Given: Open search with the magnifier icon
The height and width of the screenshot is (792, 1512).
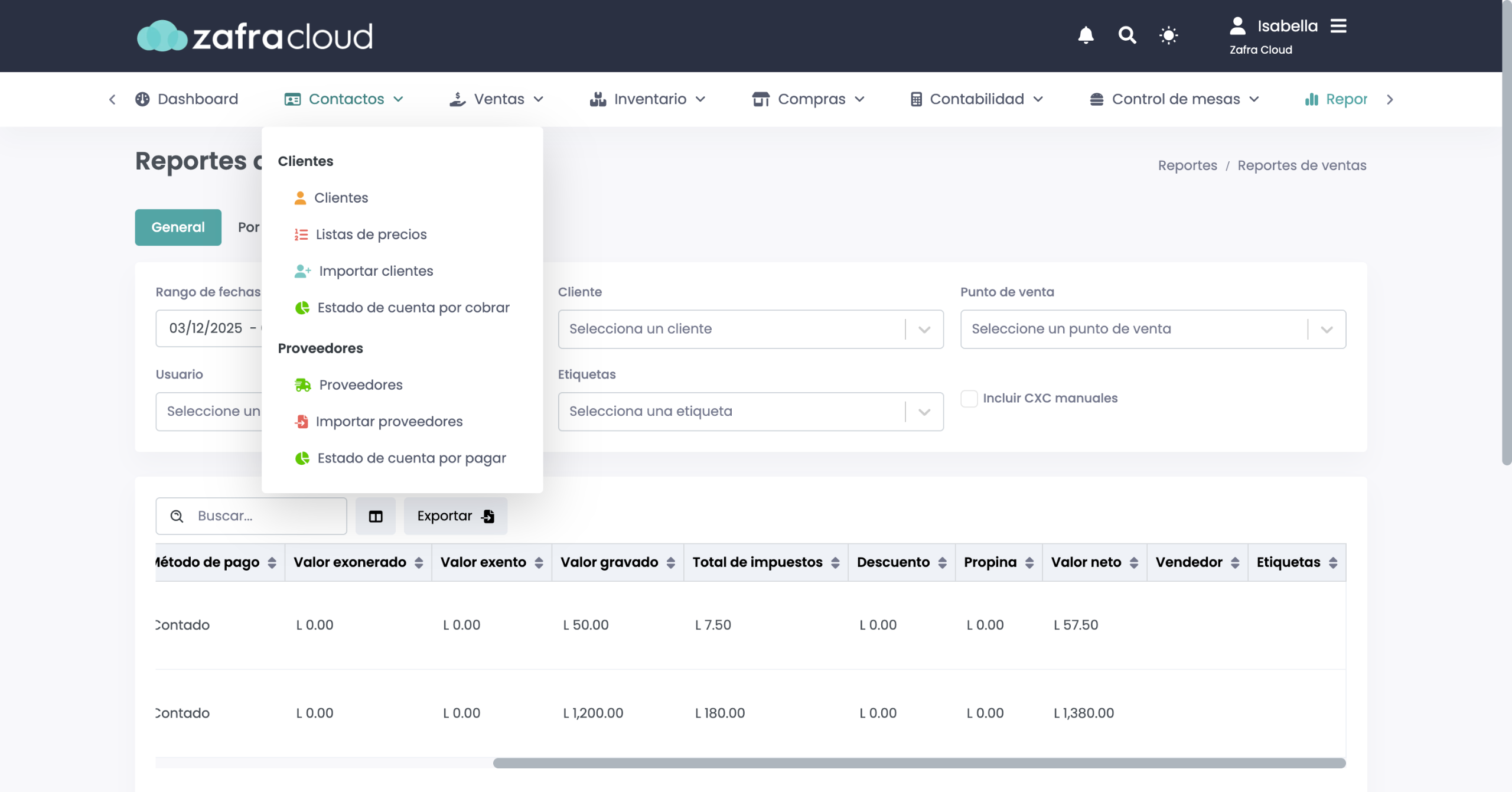Looking at the screenshot, I should tap(1127, 35).
